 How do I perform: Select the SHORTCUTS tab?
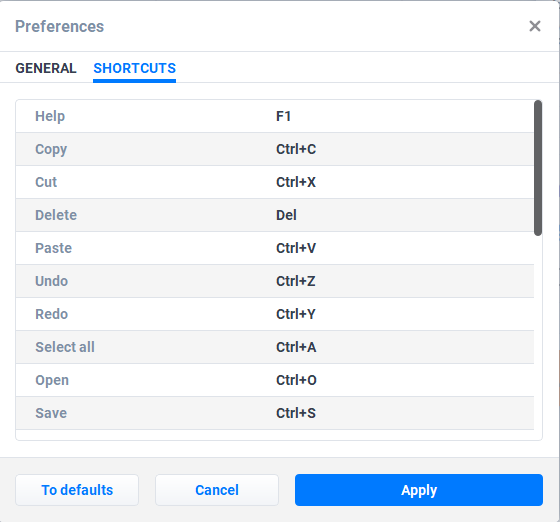[134, 68]
